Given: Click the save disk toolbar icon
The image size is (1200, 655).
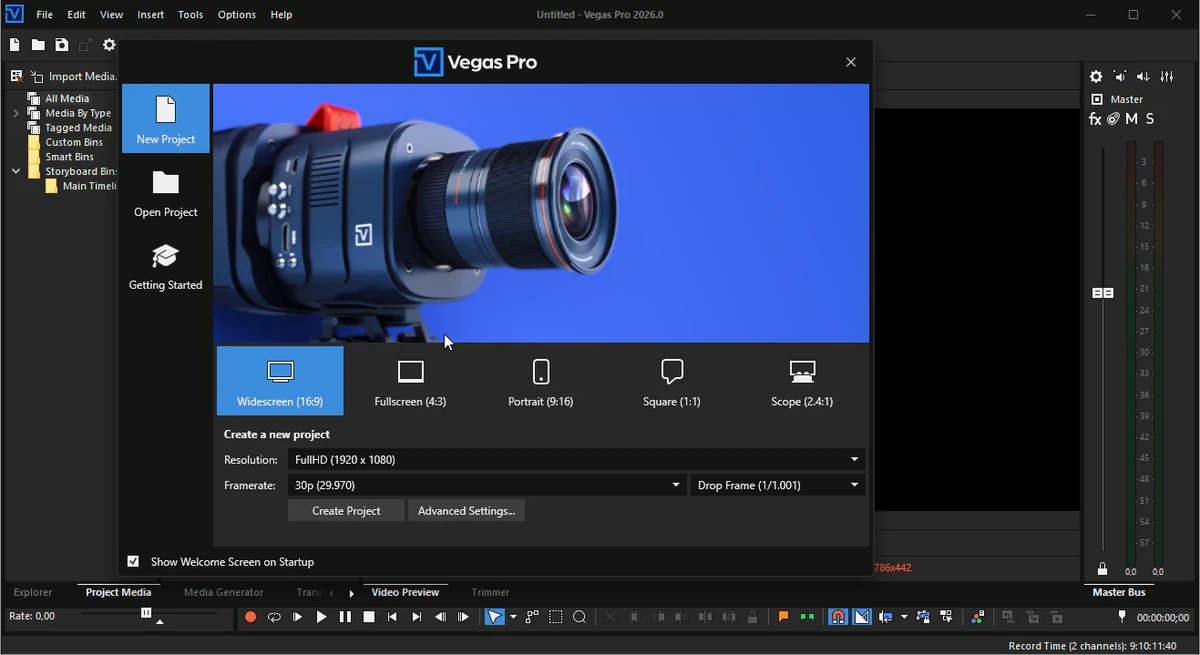Looking at the screenshot, I should pos(62,45).
